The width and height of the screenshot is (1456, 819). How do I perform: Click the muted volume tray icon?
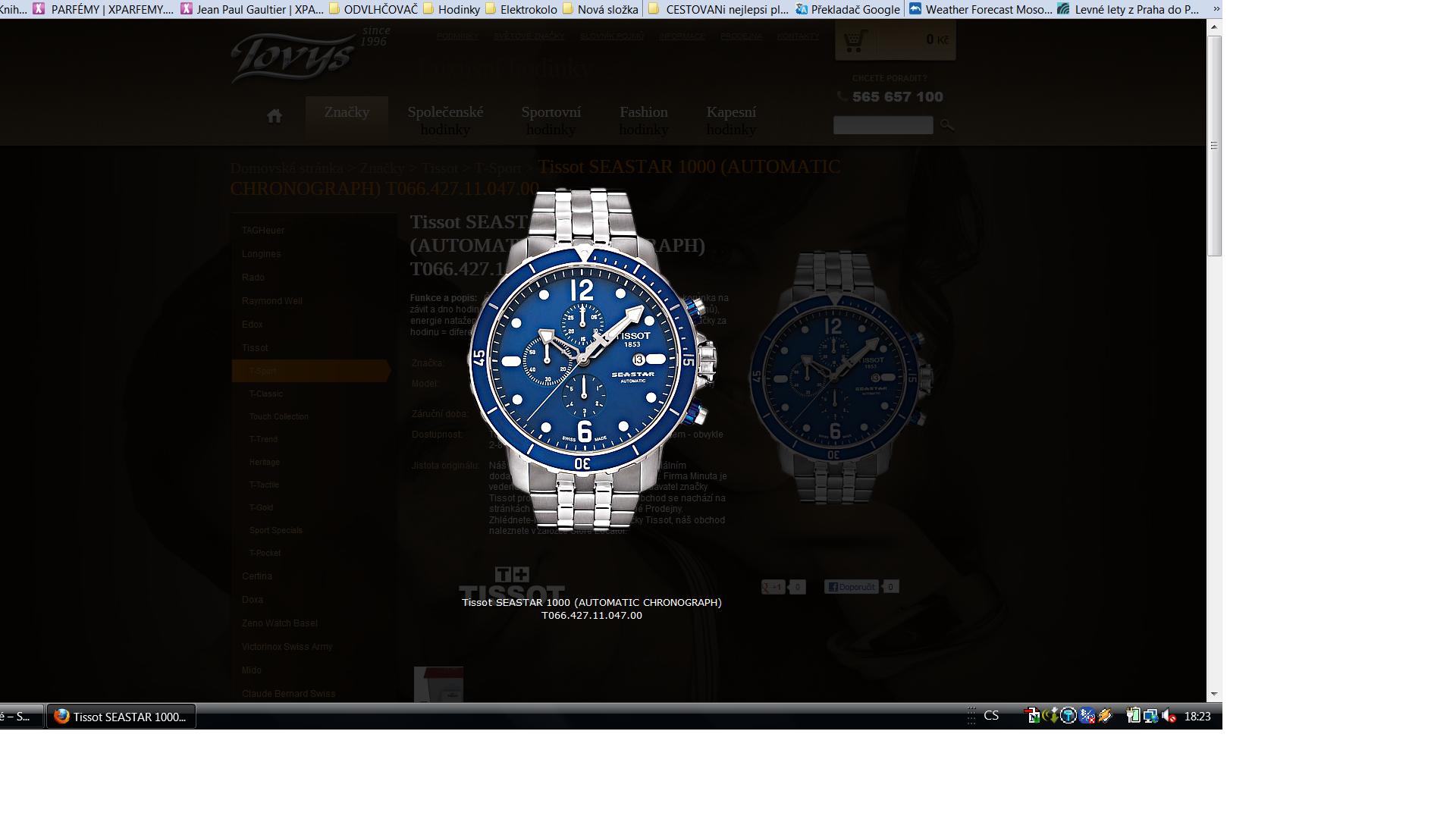1169,716
